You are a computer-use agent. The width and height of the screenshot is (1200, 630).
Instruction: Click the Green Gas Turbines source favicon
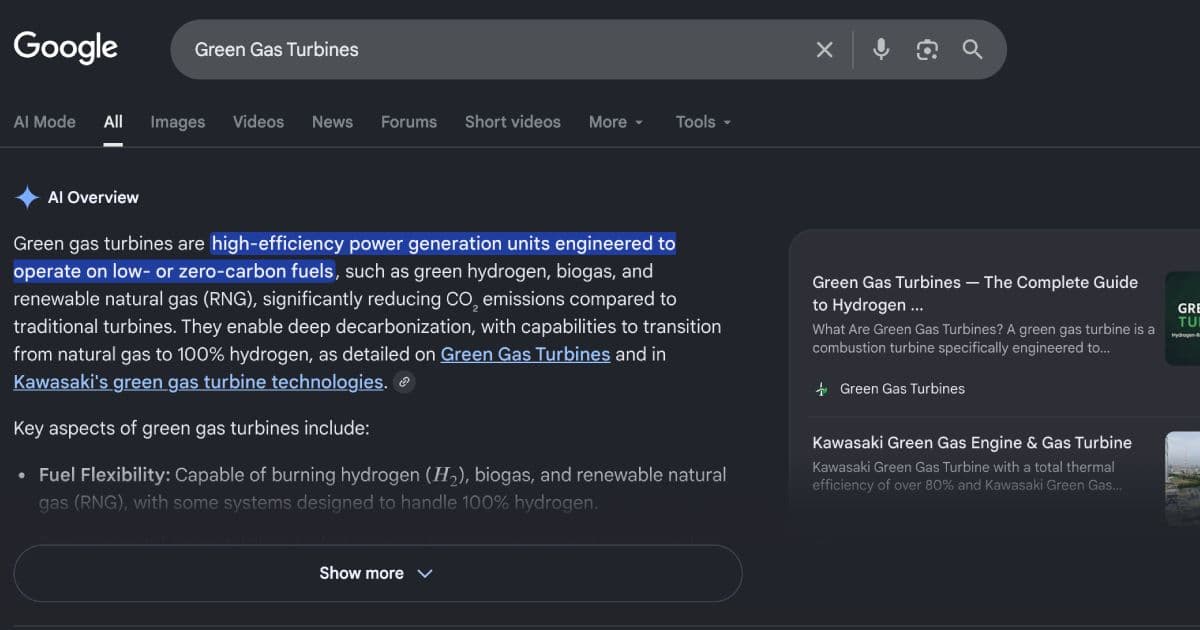pos(821,389)
